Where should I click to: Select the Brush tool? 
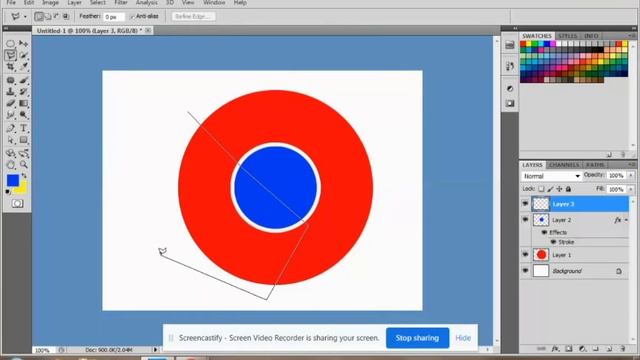(x=24, y=80)
